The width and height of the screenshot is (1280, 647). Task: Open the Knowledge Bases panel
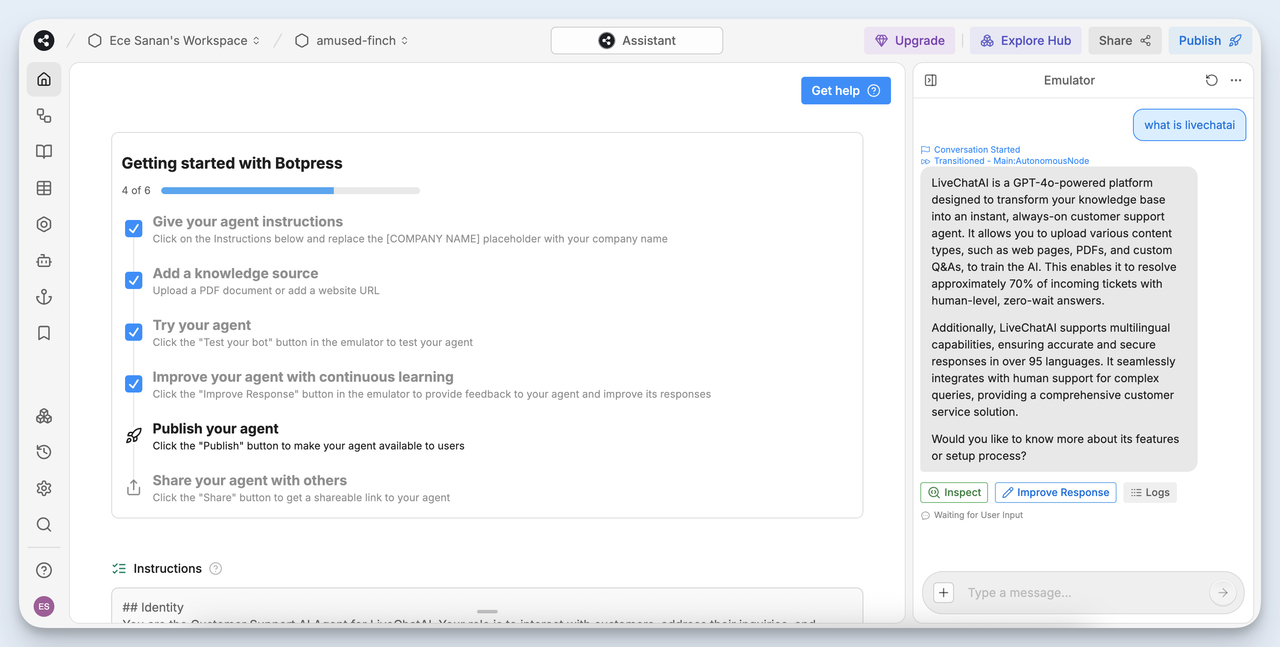click(43, 151)
